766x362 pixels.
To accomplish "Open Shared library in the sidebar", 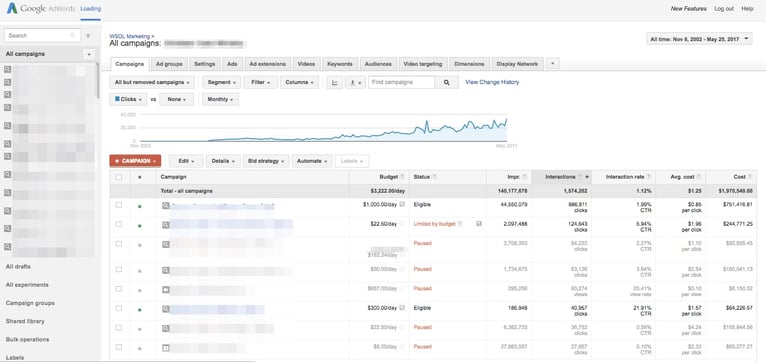I will pyautogui.click(x=25, y=321).
